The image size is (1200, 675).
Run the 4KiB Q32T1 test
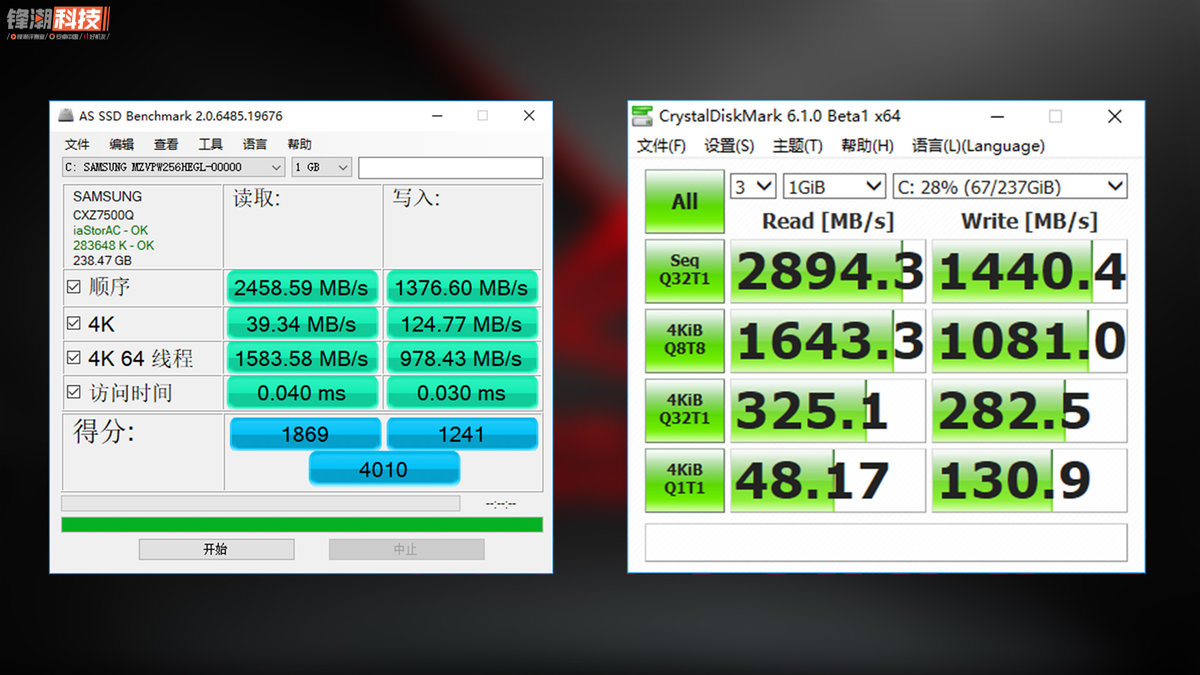[x=685, y=410]
